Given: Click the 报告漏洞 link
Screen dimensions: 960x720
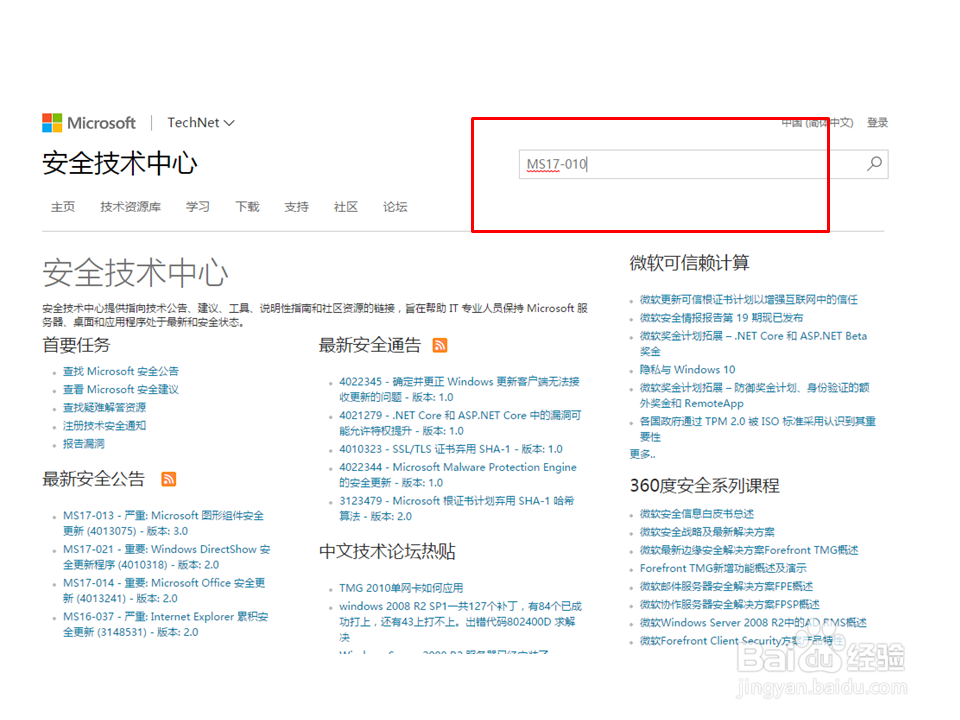Looking at the screenshot, I should [83, 443].
